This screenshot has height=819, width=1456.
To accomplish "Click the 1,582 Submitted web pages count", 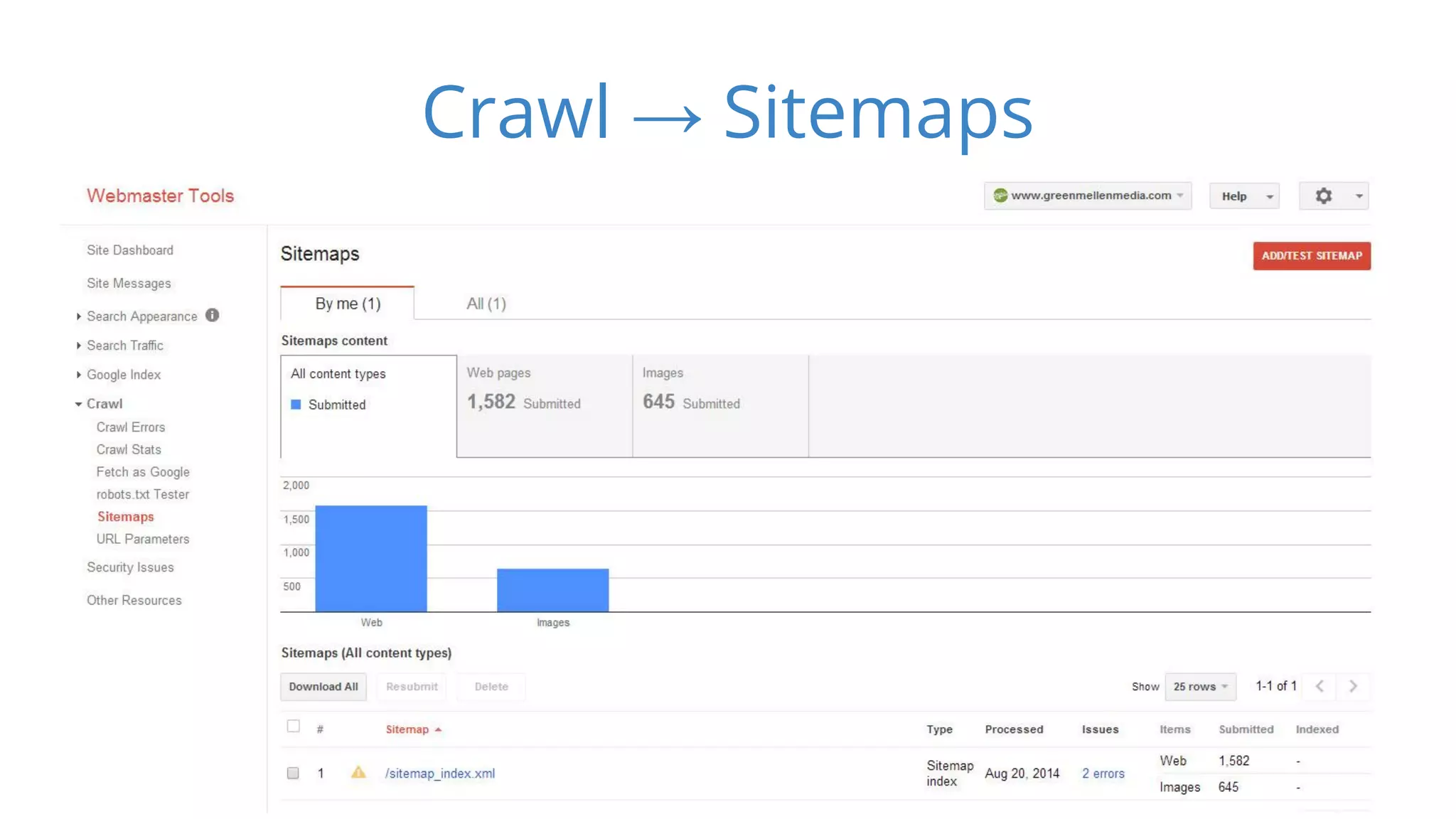I will (x=524, y=402).
